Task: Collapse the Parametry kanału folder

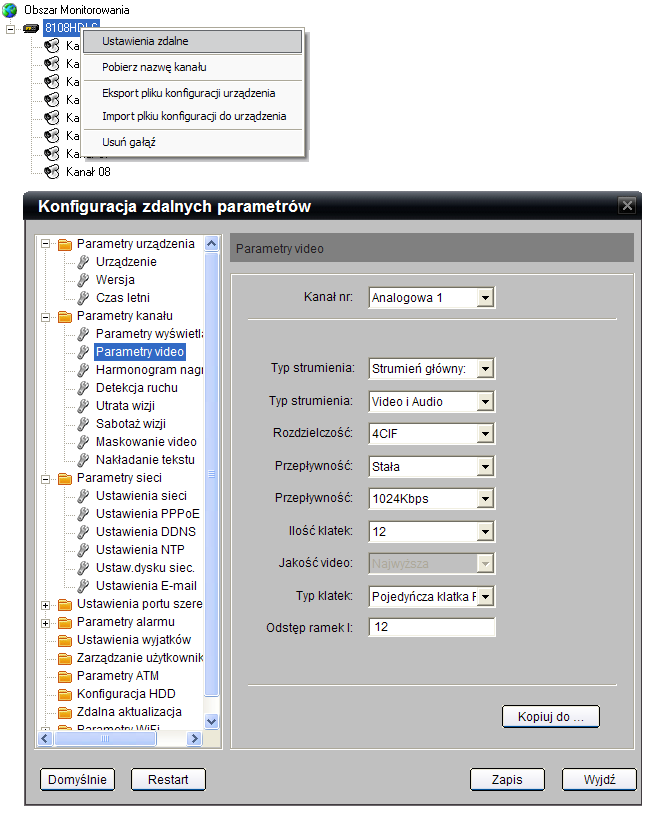Action: coord(46,317)
